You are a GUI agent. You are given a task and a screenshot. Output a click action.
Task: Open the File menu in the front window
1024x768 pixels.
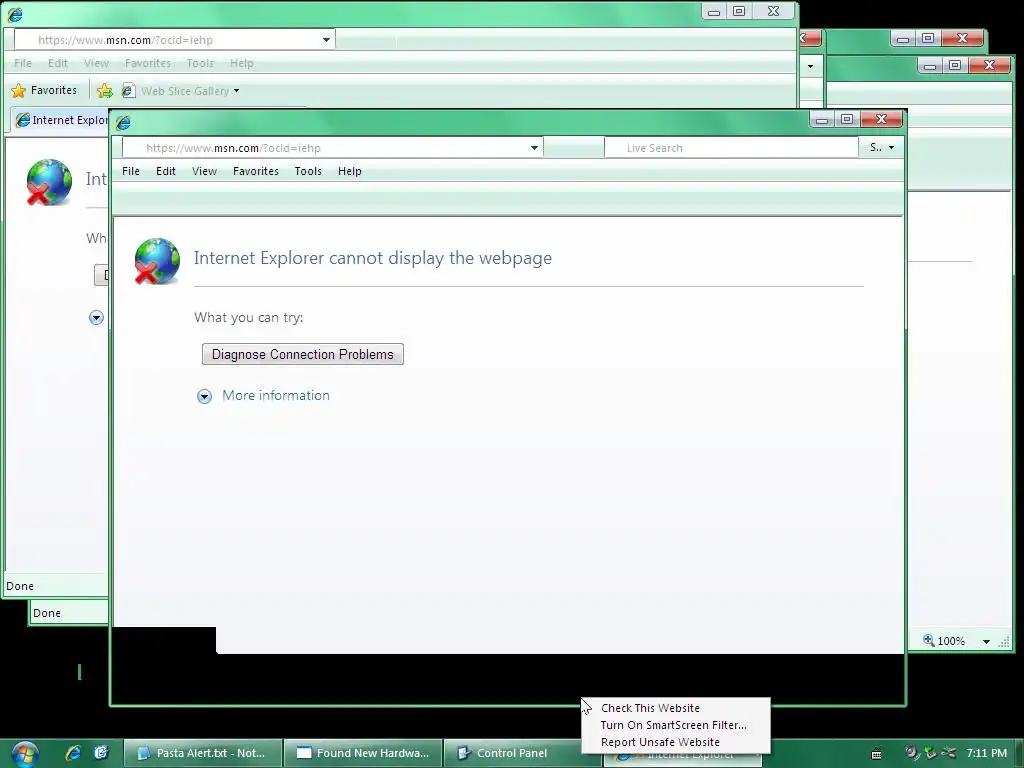(131, 171)
